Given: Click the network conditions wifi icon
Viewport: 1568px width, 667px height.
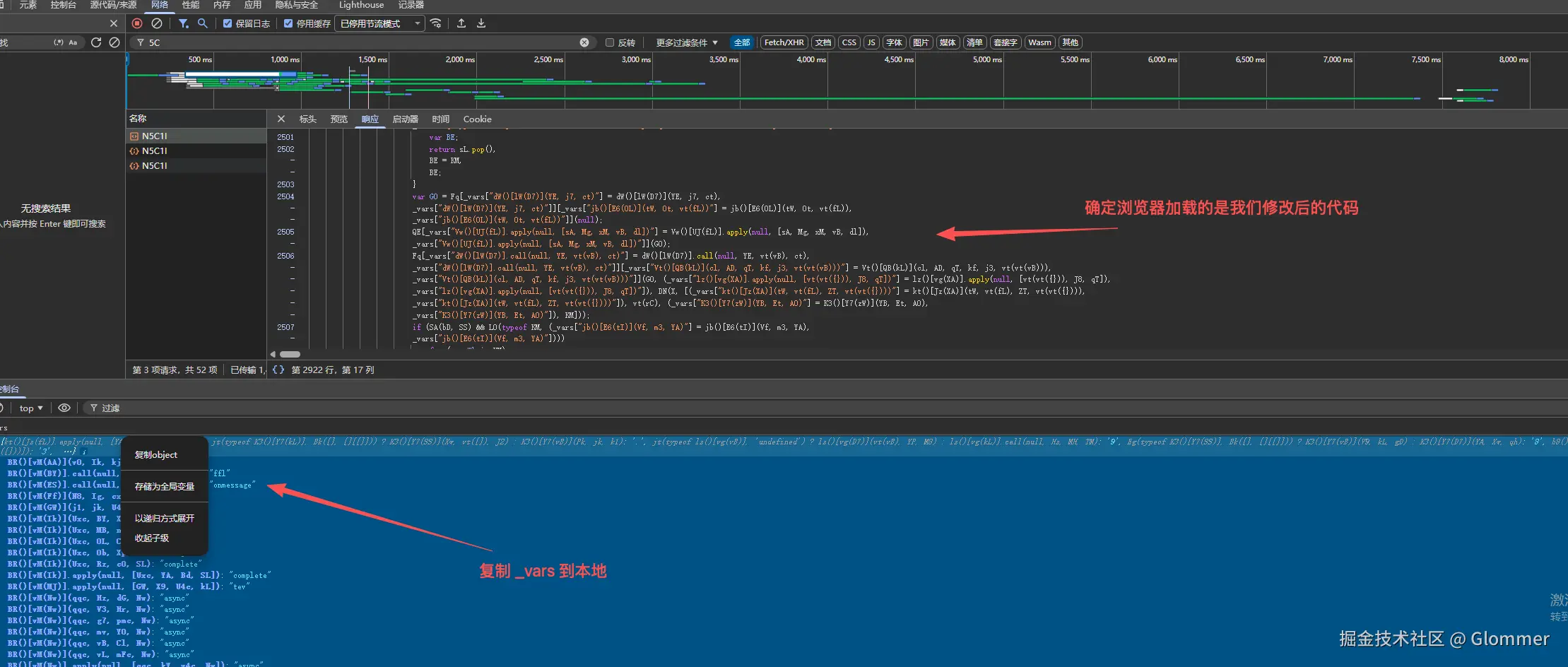Looking at the screenshot, I should click(x=436, y=23).
